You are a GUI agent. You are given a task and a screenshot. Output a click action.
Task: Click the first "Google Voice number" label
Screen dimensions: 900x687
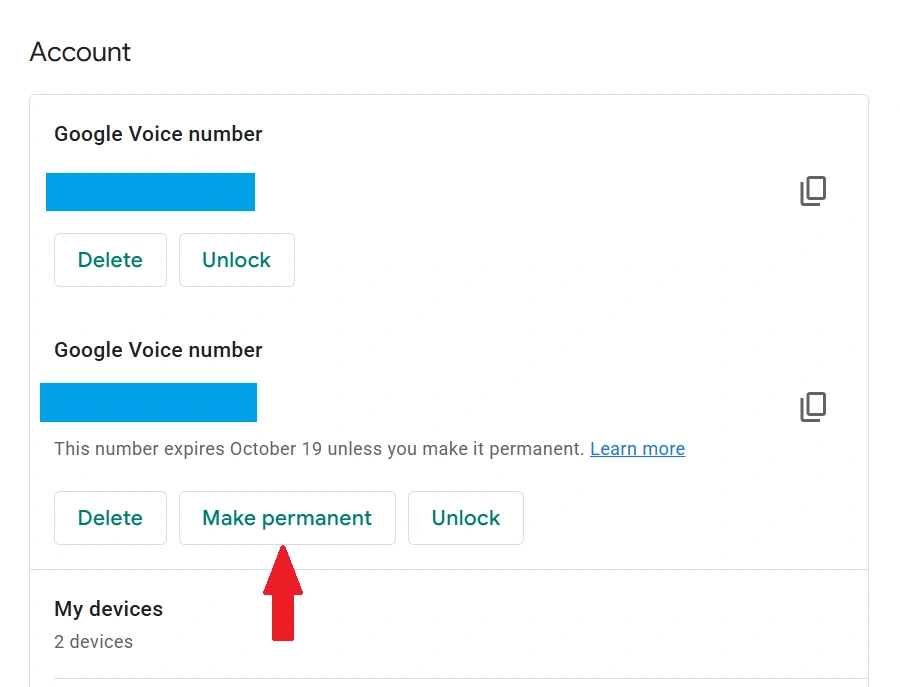click(x=158, y=134)
